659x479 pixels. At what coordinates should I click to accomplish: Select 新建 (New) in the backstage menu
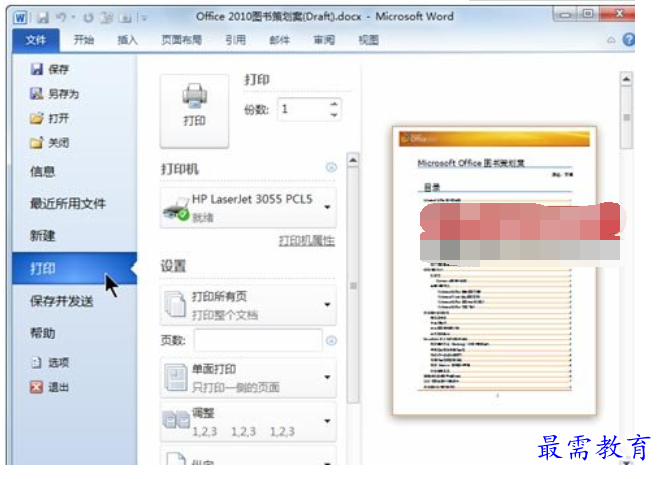42,236
